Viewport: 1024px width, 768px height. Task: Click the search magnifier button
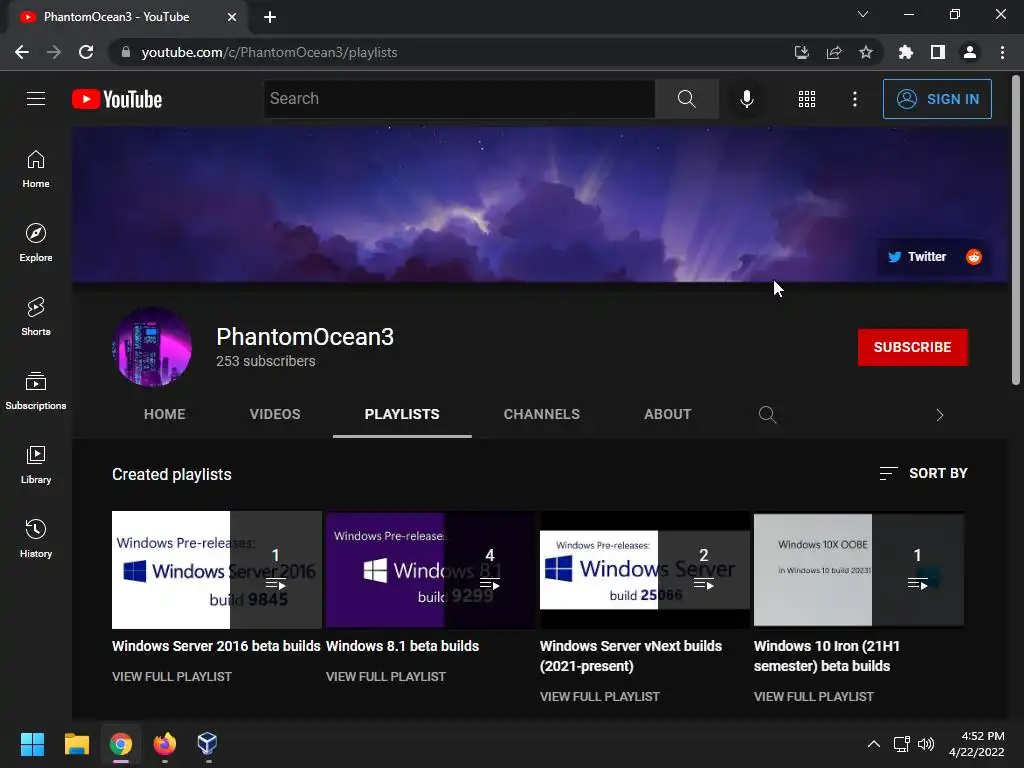(686, 99)
